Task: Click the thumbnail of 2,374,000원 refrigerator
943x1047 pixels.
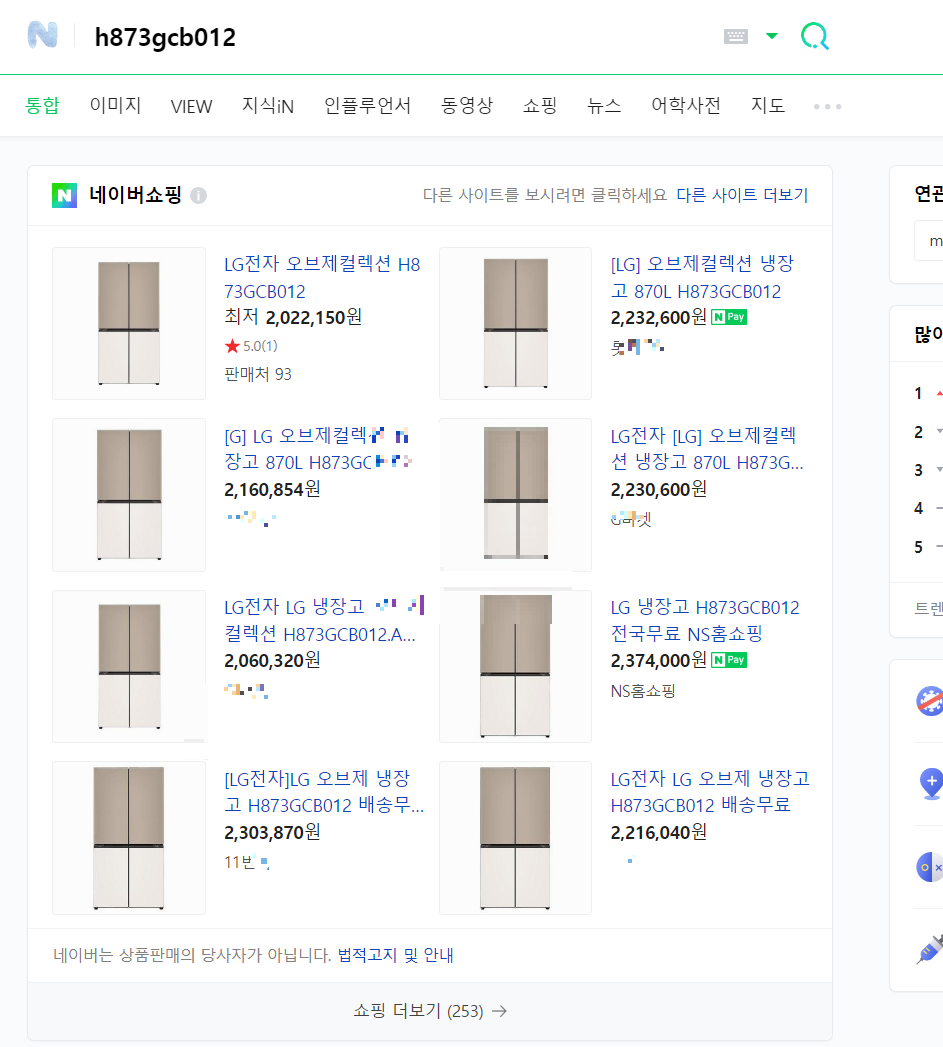Action: click(x=516, y=666)
